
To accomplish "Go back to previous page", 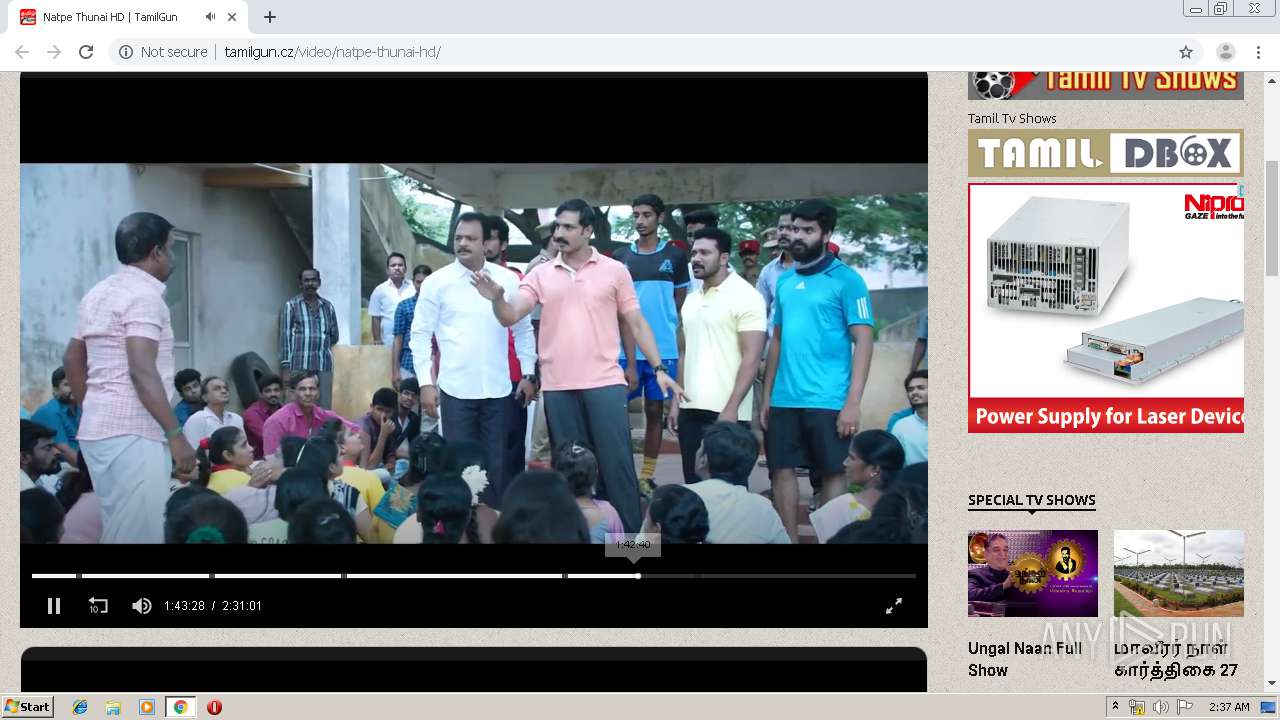I will point(22,52).
